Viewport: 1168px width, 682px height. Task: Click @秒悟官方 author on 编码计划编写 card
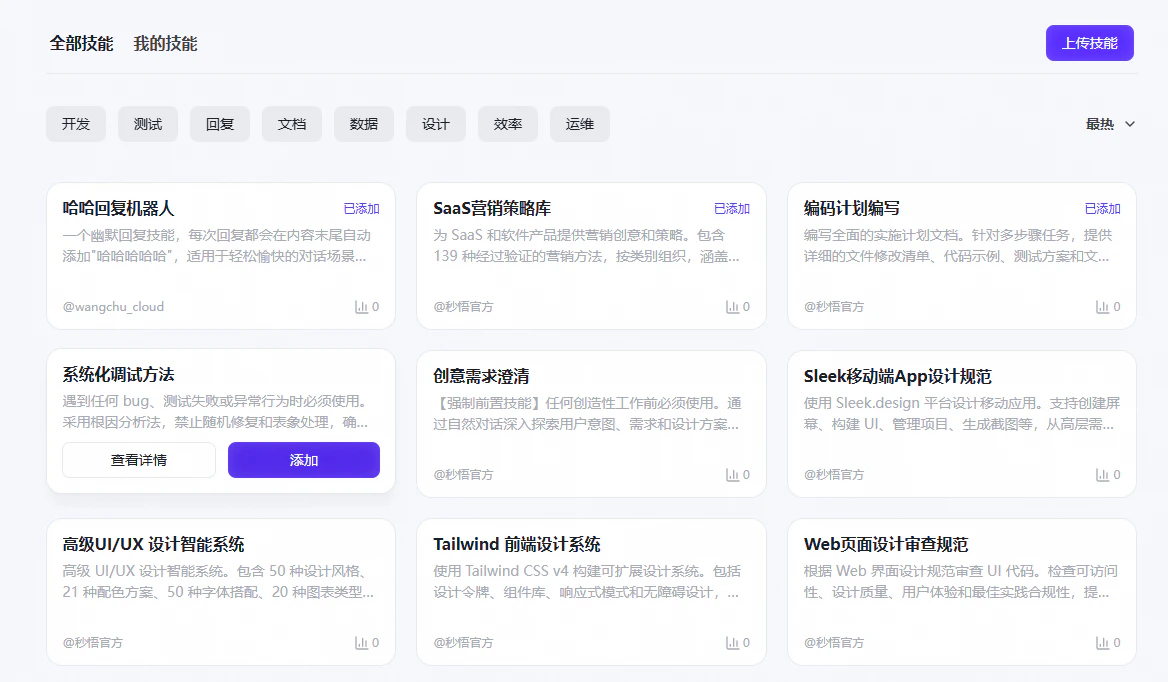tap(834, 307)
